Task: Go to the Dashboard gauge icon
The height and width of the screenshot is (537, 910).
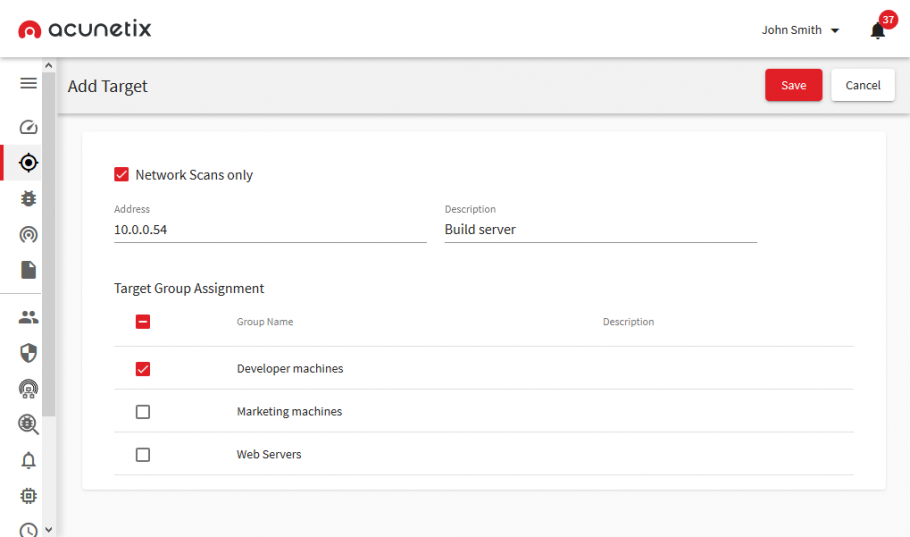Action: 28,127
